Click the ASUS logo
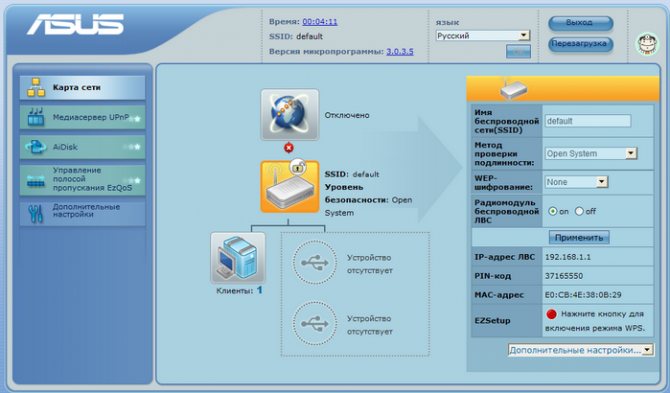The image size is (670, 393). (x=75, y=24)
